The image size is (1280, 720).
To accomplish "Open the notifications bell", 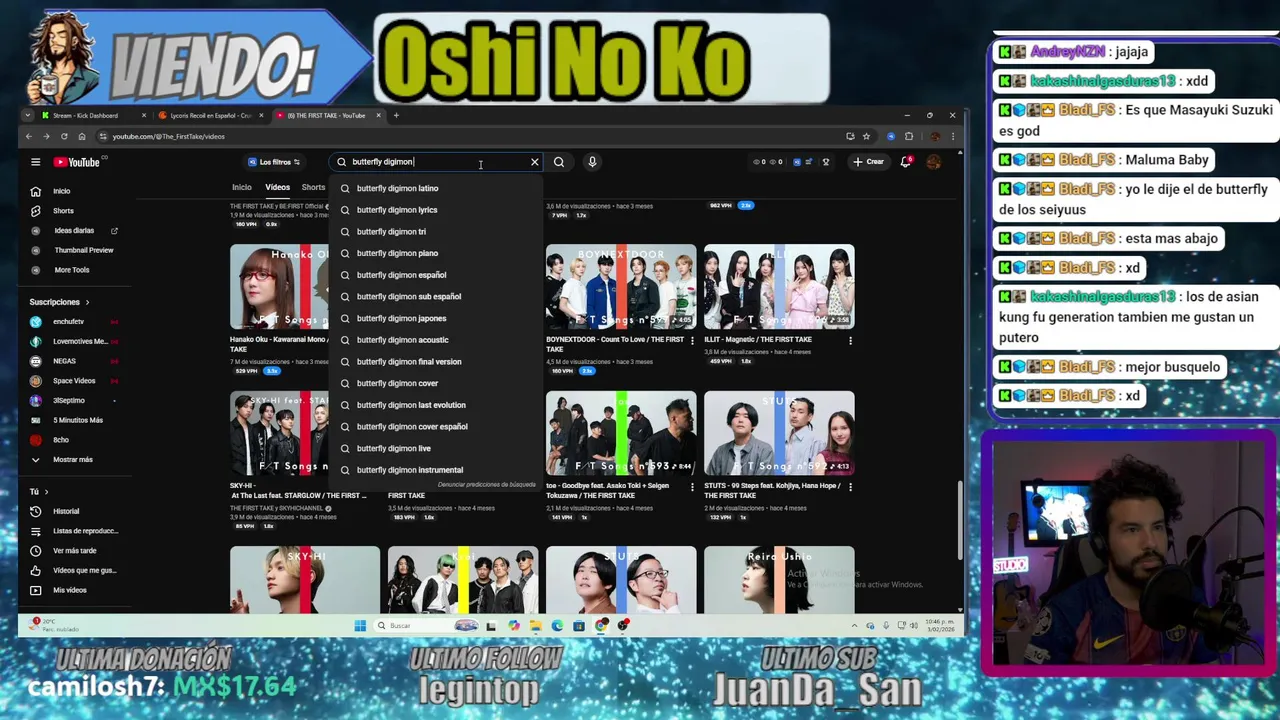I will click(x=906, y=162).
